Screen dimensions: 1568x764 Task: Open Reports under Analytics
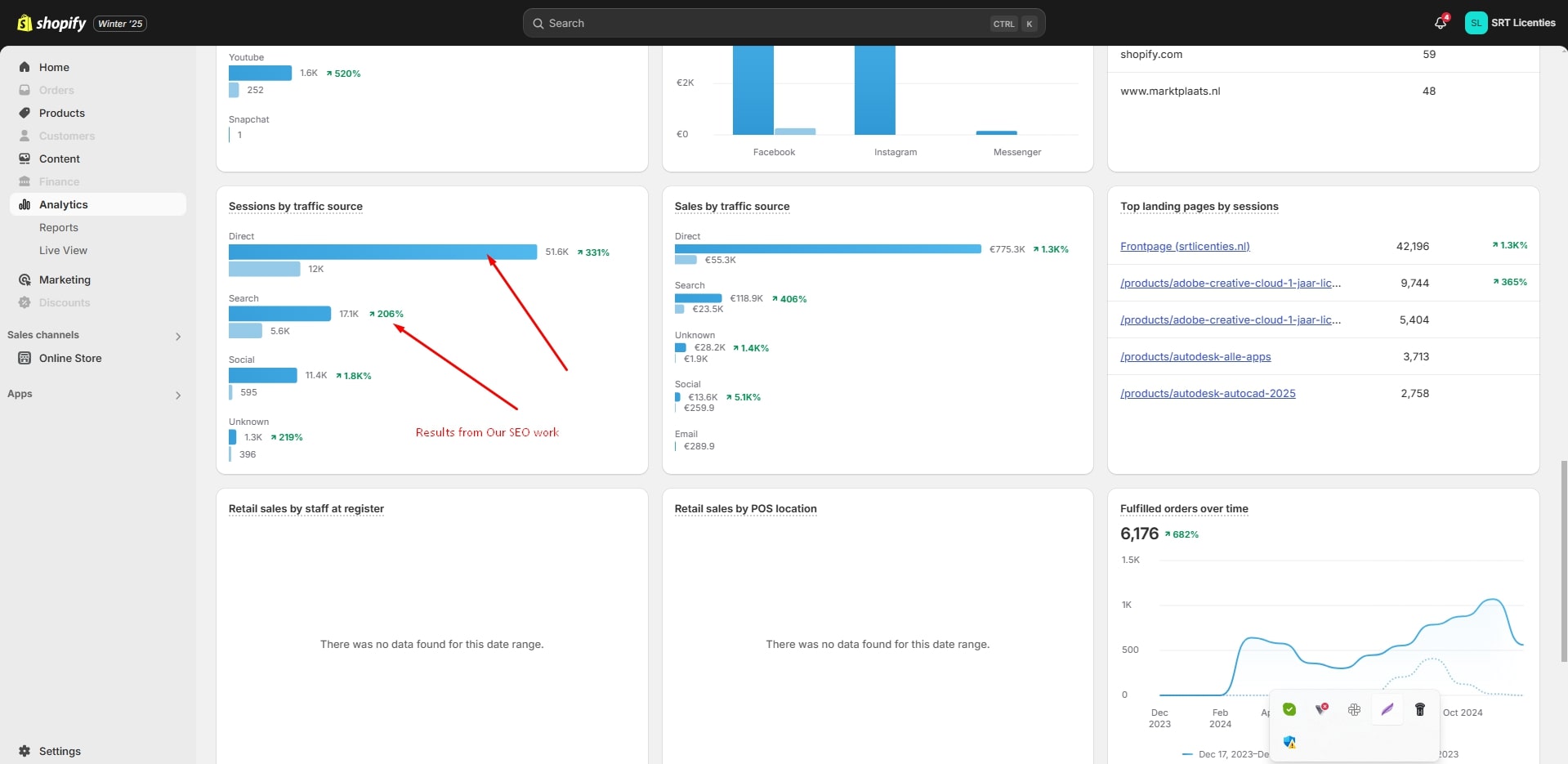tap(59, 227)
